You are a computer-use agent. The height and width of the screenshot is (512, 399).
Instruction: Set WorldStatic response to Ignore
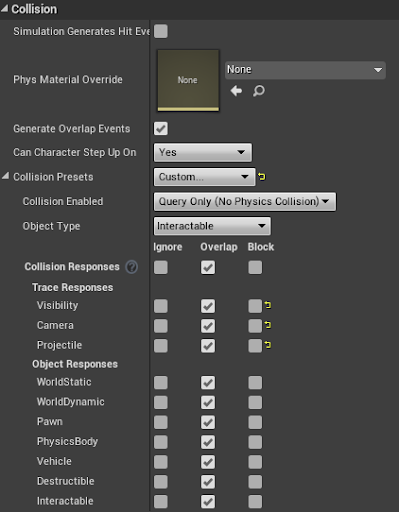(x=161, y=383)
